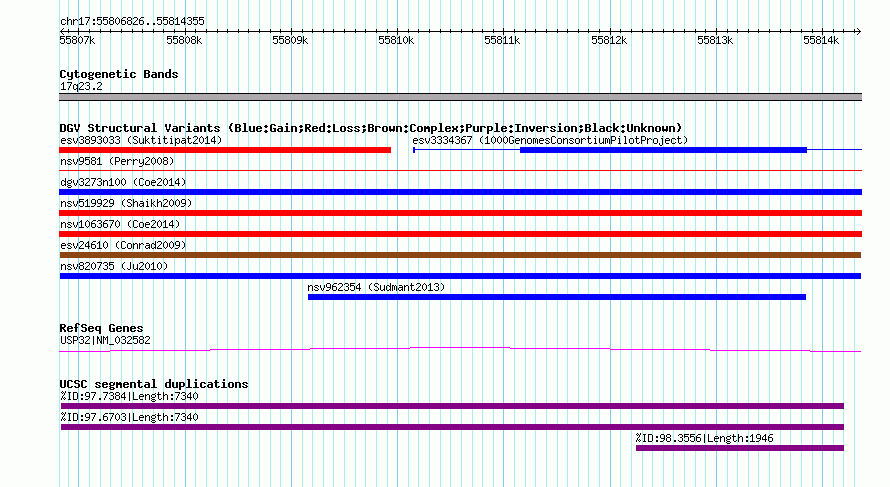
Task: Open dgv3273n100 (Coe2014) variant label
Action: [123, 182]
